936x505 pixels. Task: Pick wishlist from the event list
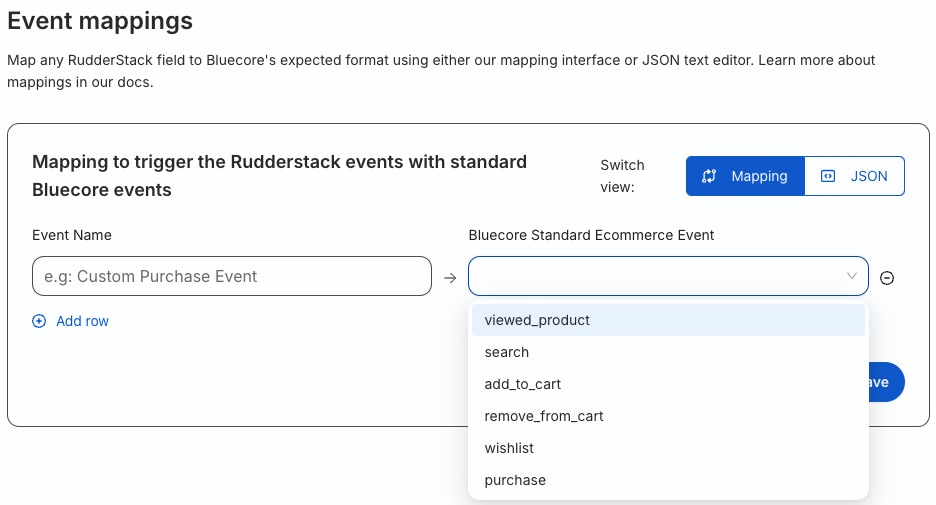668,448
